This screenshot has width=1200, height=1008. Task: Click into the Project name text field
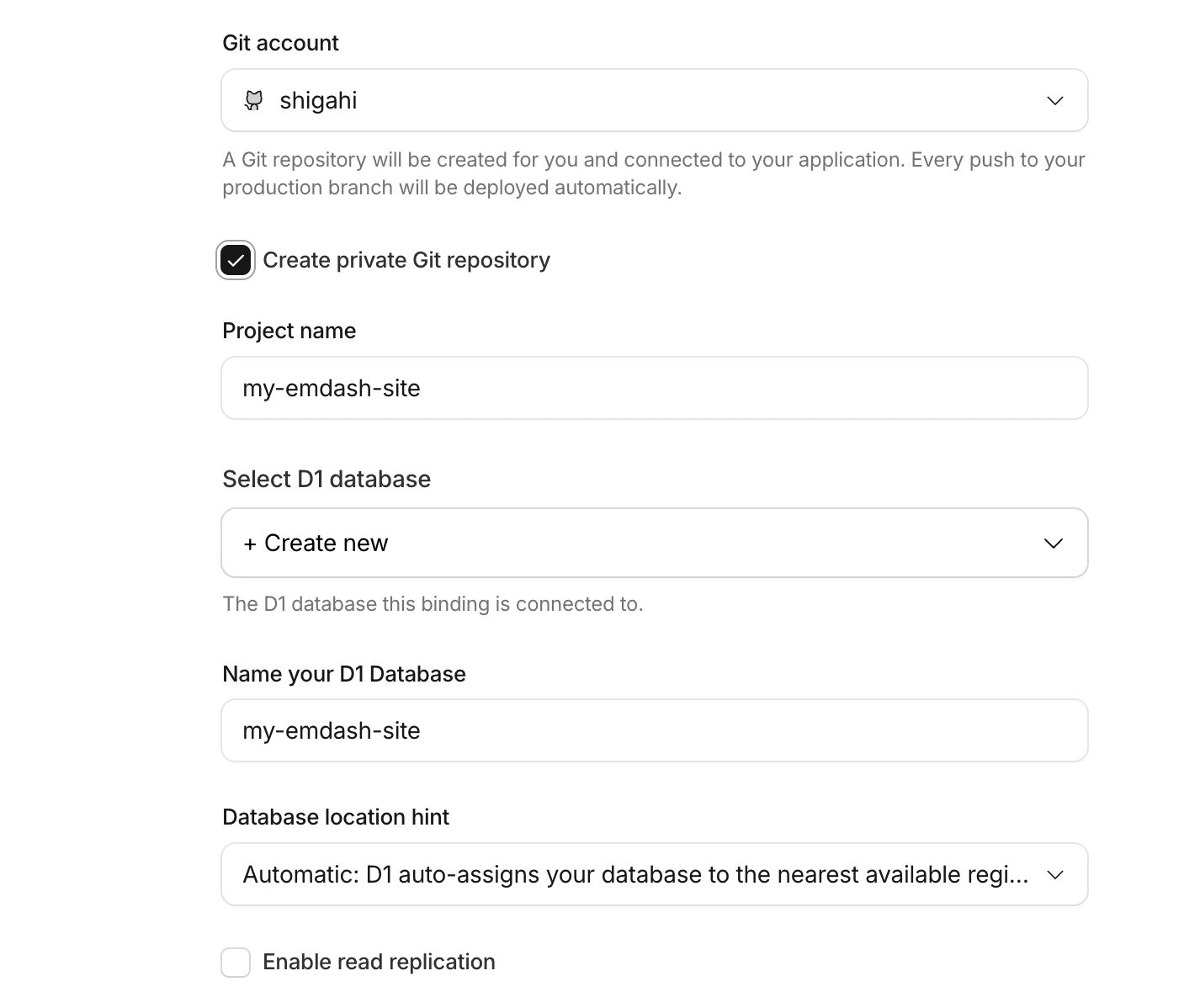point(654,388)
